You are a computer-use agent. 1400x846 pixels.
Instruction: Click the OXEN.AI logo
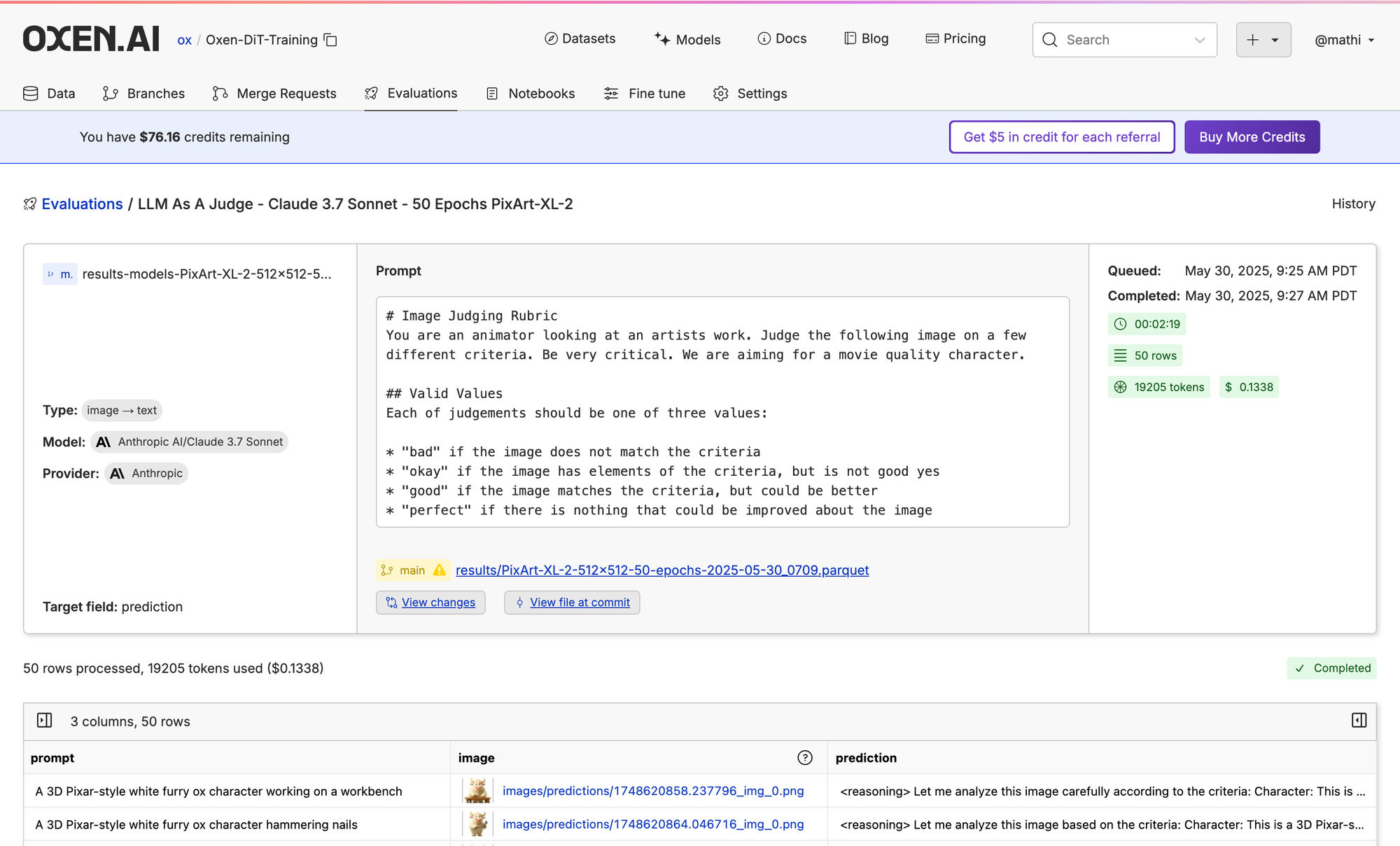coord(91,39)
